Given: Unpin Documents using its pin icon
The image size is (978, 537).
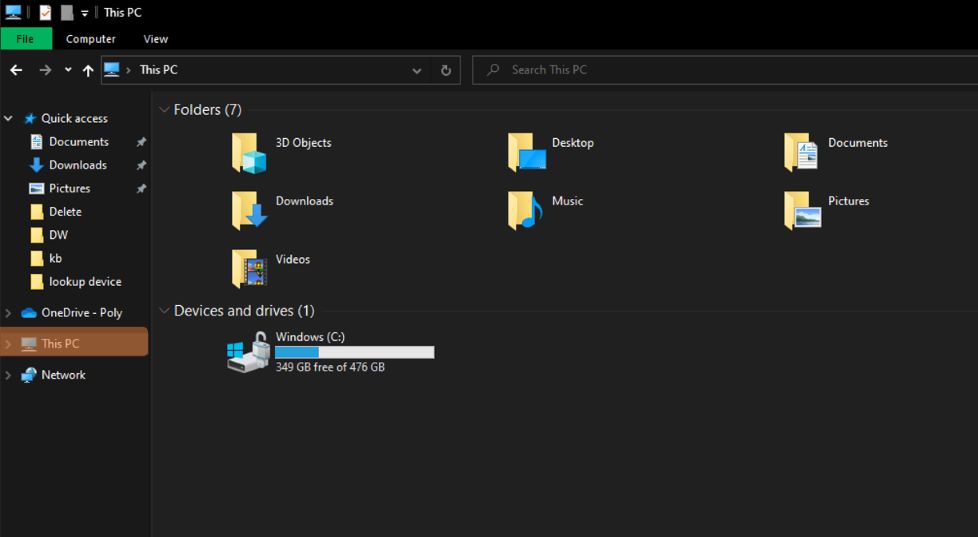Looking at the screenshot, I should pos(142,142).
